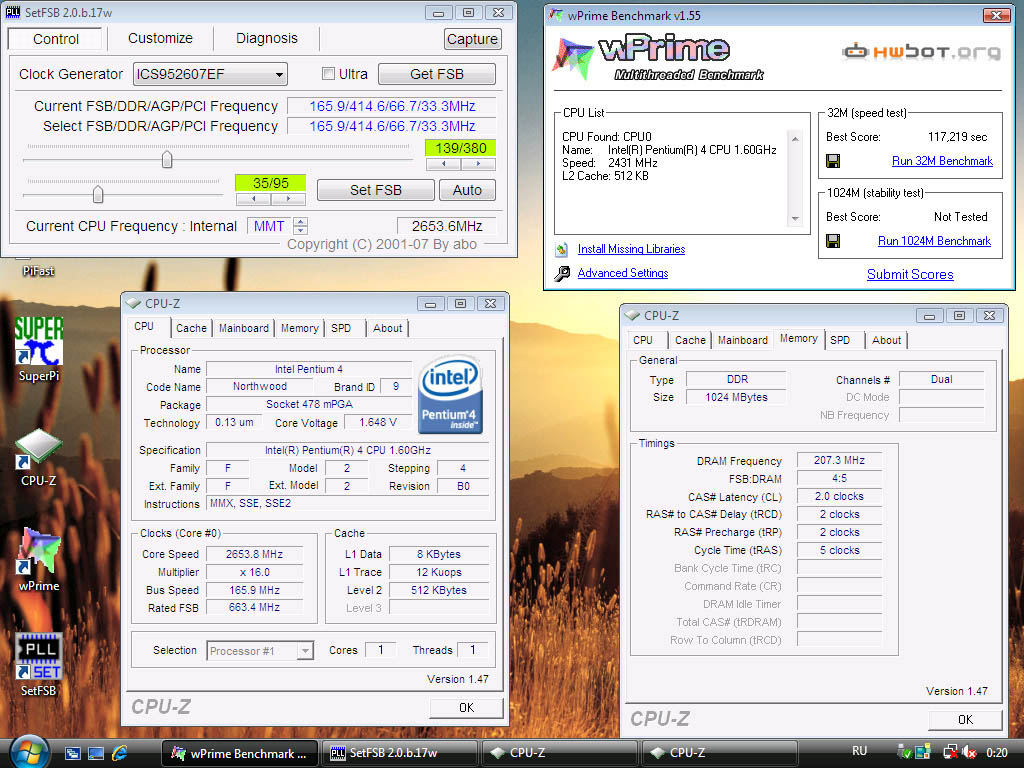The height and width of the screenshot is (768, 1024).
Task: Switch to the Diagnosis tab in SetFSB
Action: (266, 39)
